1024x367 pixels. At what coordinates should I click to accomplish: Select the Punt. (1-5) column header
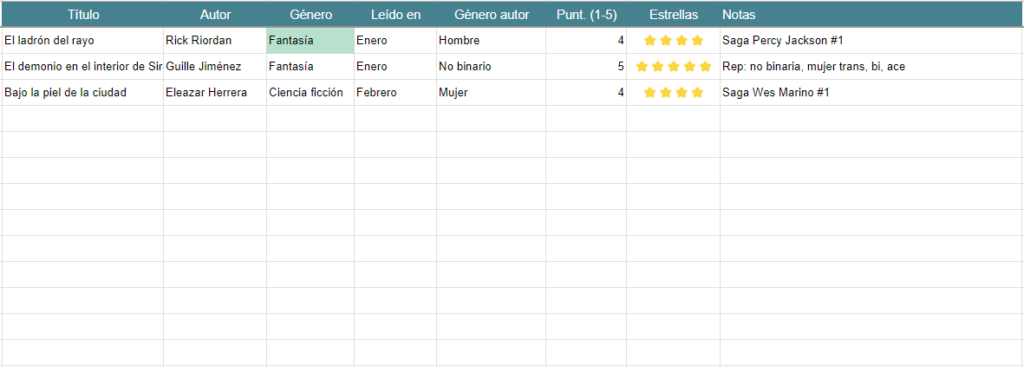coord(586,14)
